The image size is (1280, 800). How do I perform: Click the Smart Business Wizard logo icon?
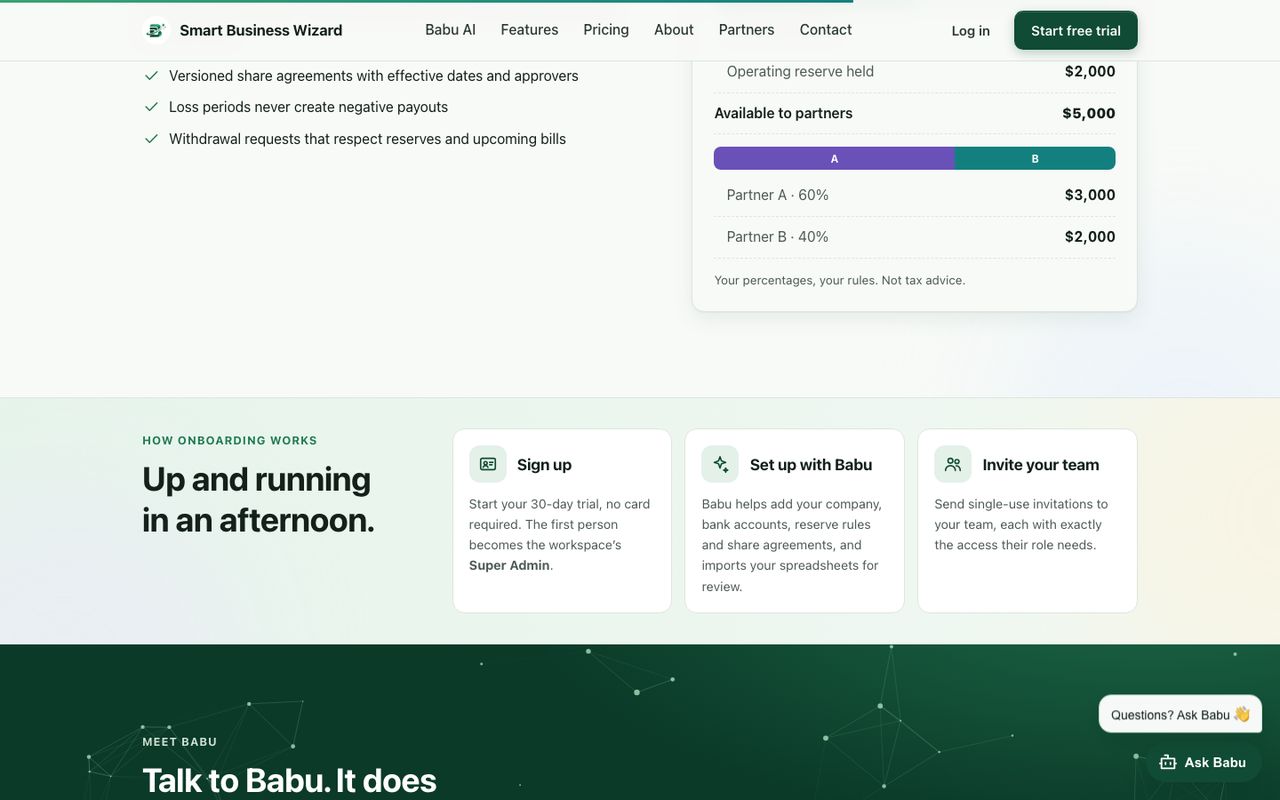pos(155,30)
